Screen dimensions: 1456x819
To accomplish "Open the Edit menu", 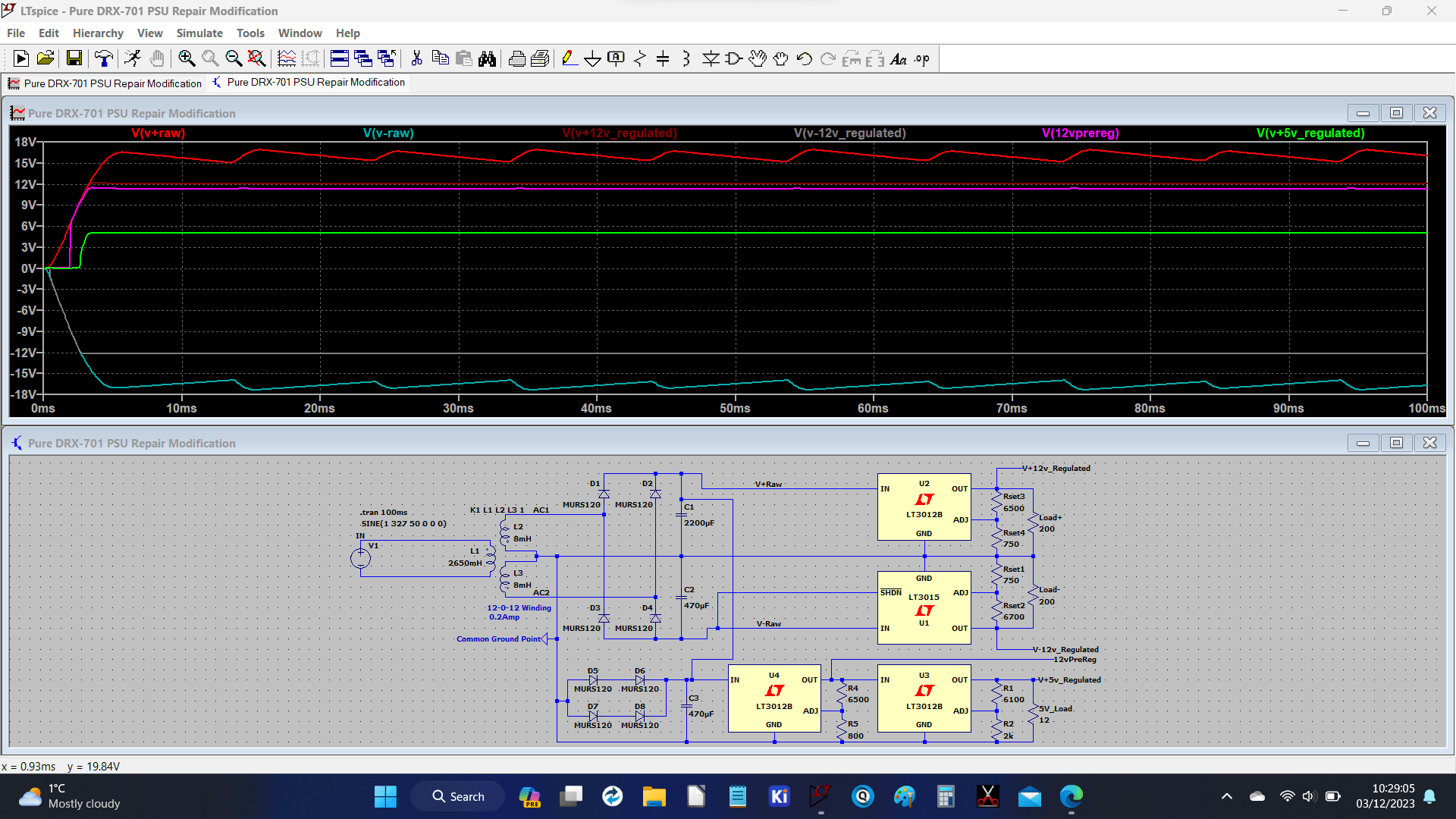I will pyautogui.click(x=49, y=33).
